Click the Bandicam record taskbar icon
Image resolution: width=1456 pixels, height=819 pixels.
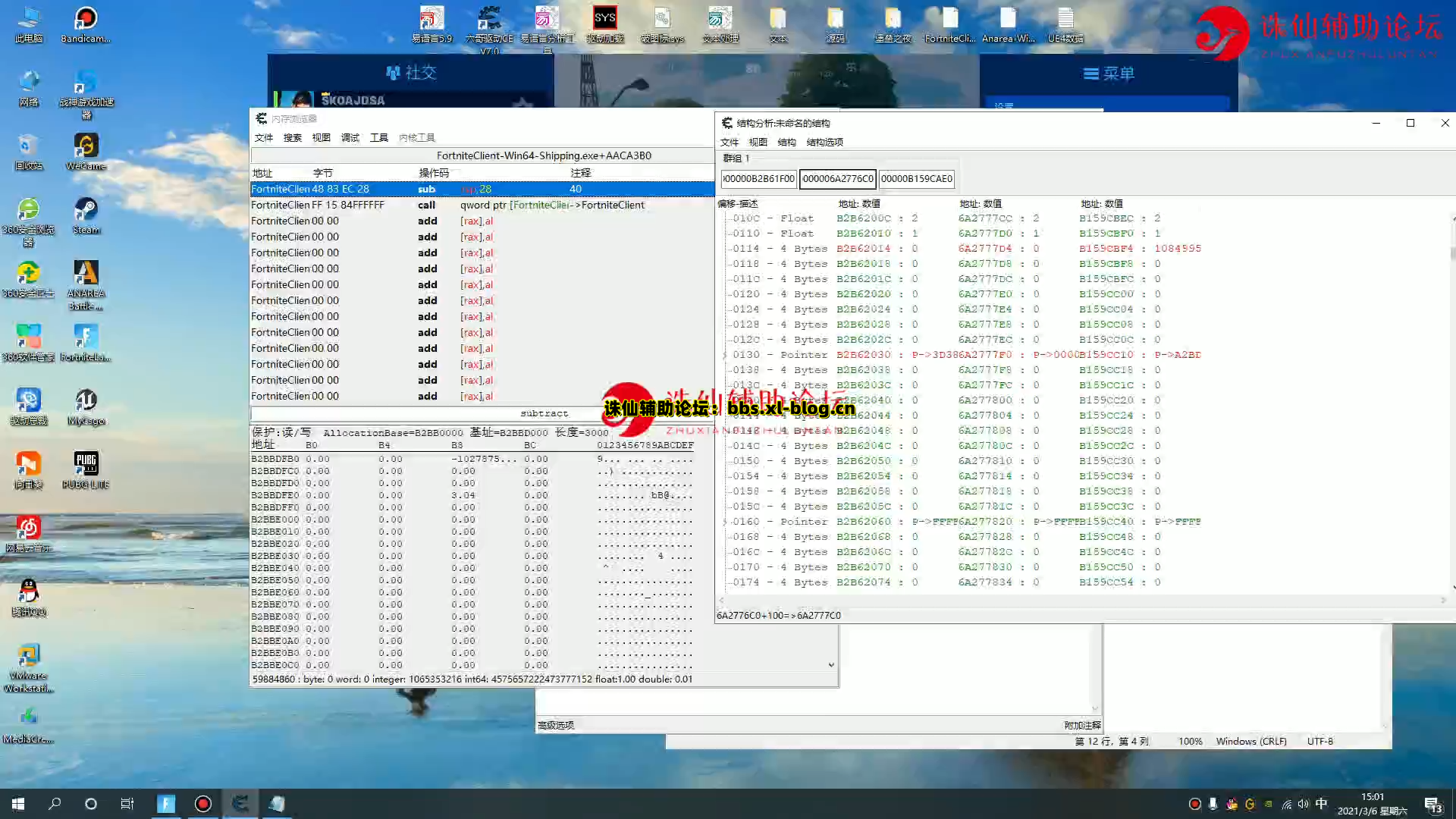tap(203, 804)
